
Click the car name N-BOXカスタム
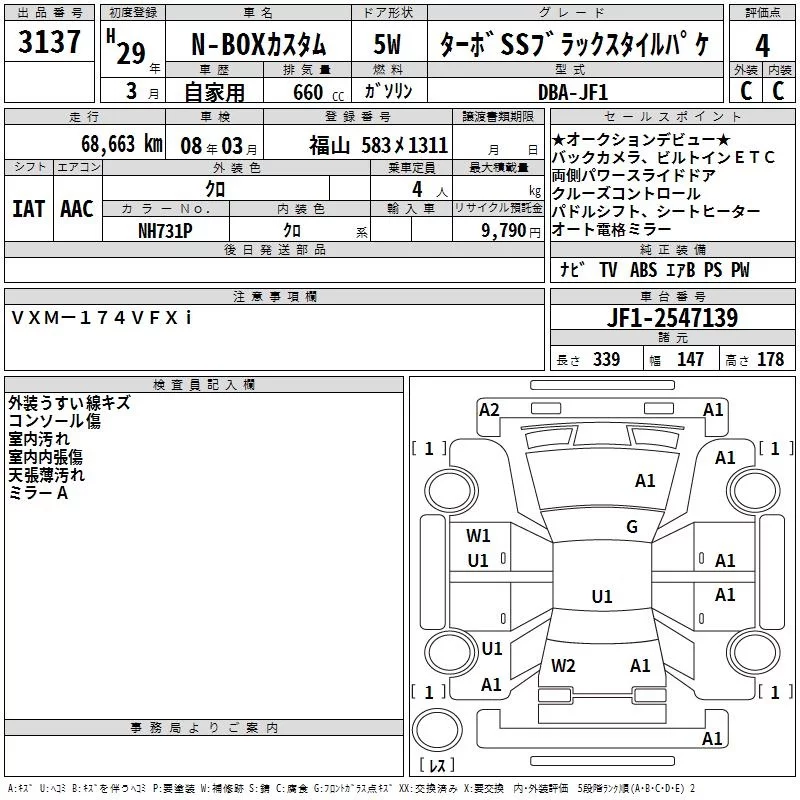coord(258,45)
